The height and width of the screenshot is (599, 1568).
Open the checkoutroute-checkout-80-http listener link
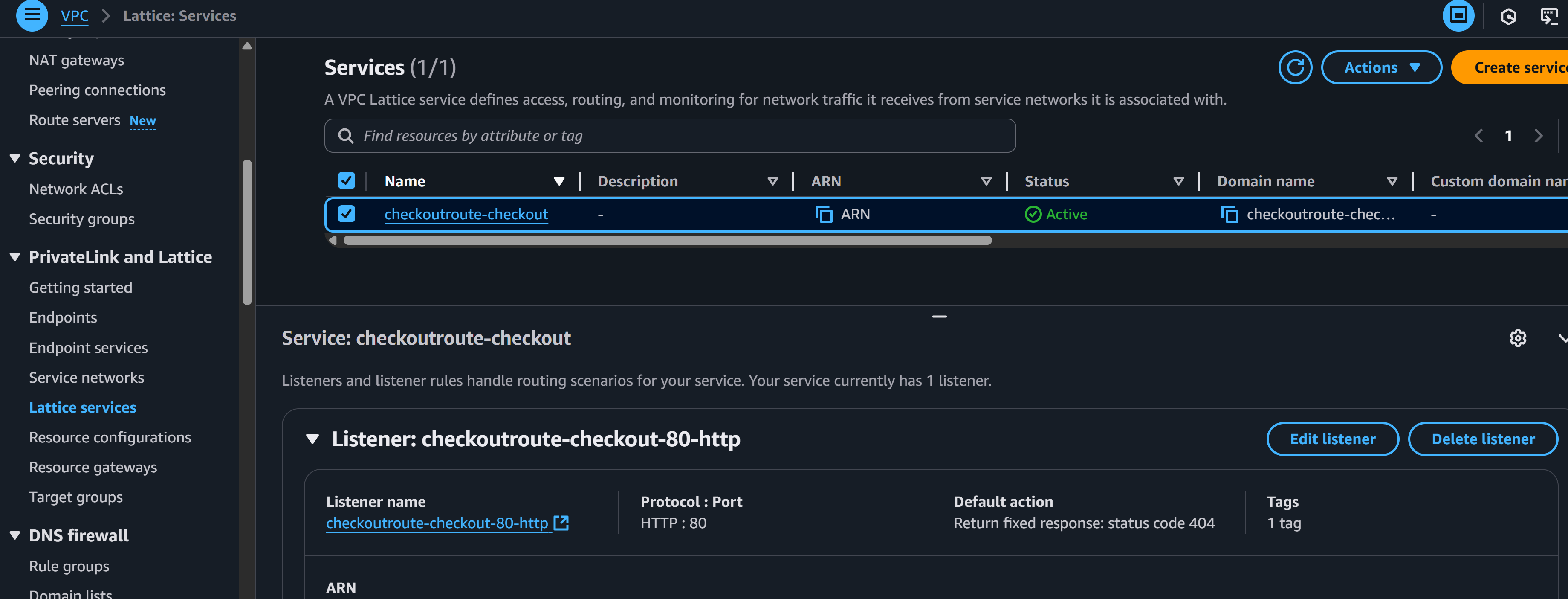[x=437, y=523]
